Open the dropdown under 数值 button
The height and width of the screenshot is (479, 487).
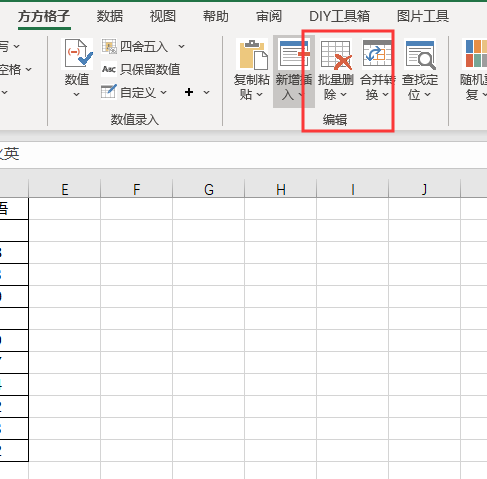77,95
